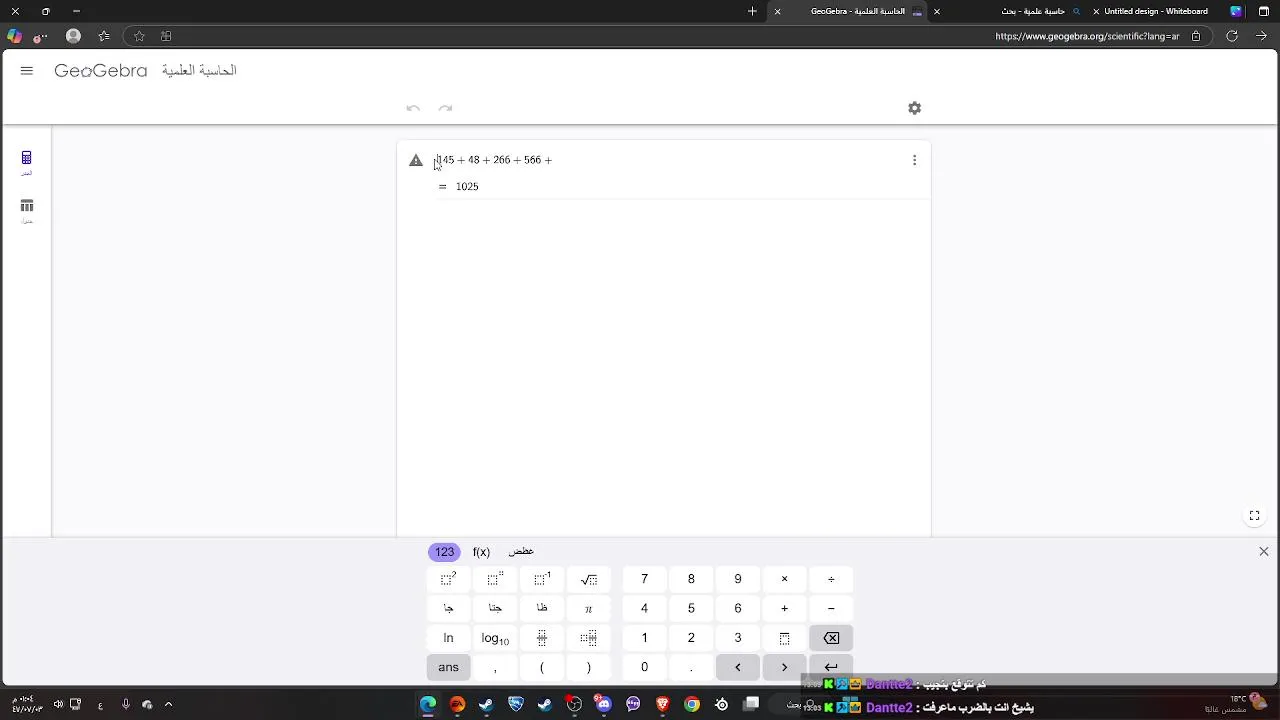Open Discord from taskbar

[x=603, y=704]
